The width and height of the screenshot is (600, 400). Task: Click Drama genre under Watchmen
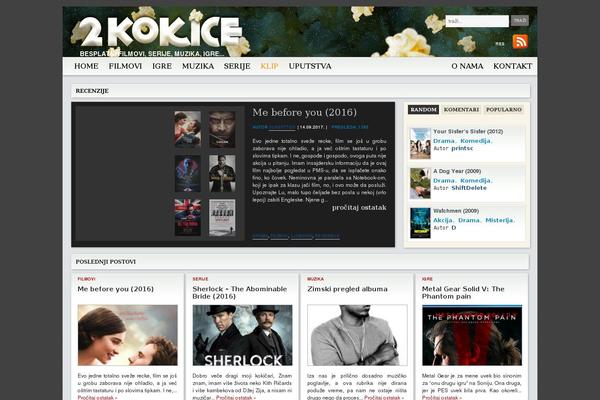point(469,220)
